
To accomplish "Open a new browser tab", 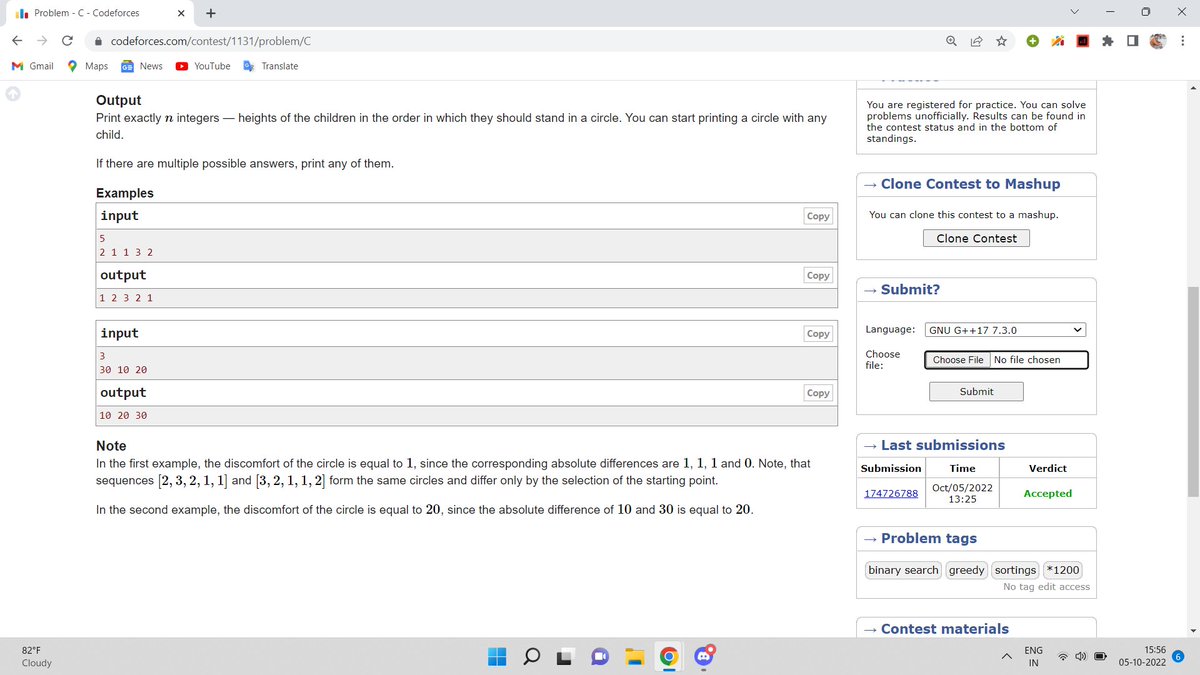I will pos(213,13).
